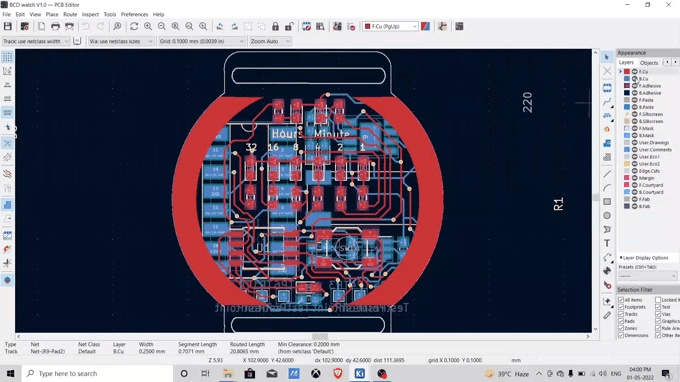Screen dimensions: 680x382
Task: Click the B.Cu layer color swatch
Action: (627, 78)
